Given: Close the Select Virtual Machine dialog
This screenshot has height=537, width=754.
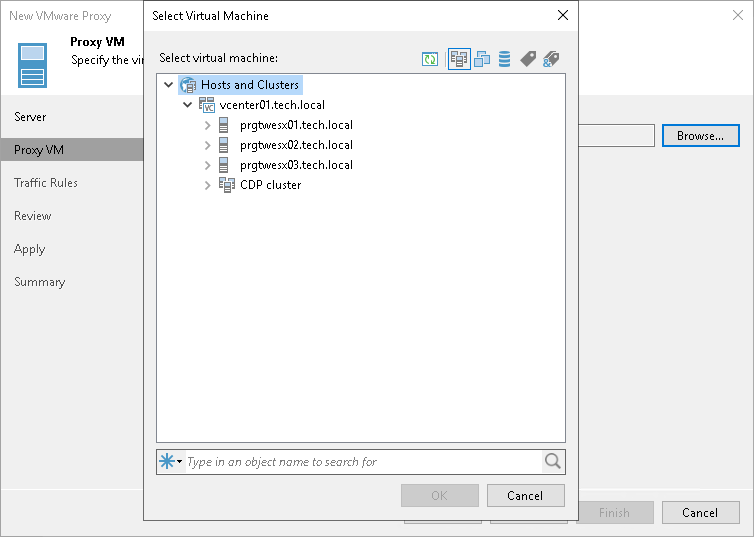Looking at the screenshot, I should click(563, 15).
